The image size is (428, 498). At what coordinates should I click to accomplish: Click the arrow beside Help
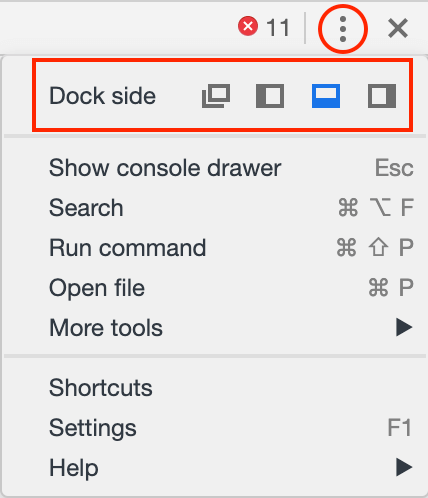[404, 467]
